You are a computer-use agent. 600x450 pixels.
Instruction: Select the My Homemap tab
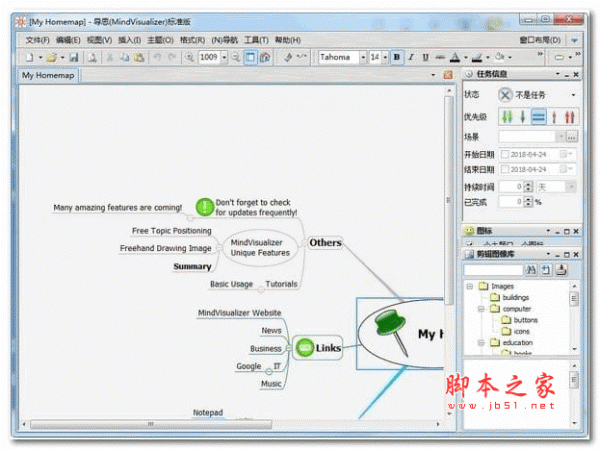click(x=48, y=75)
